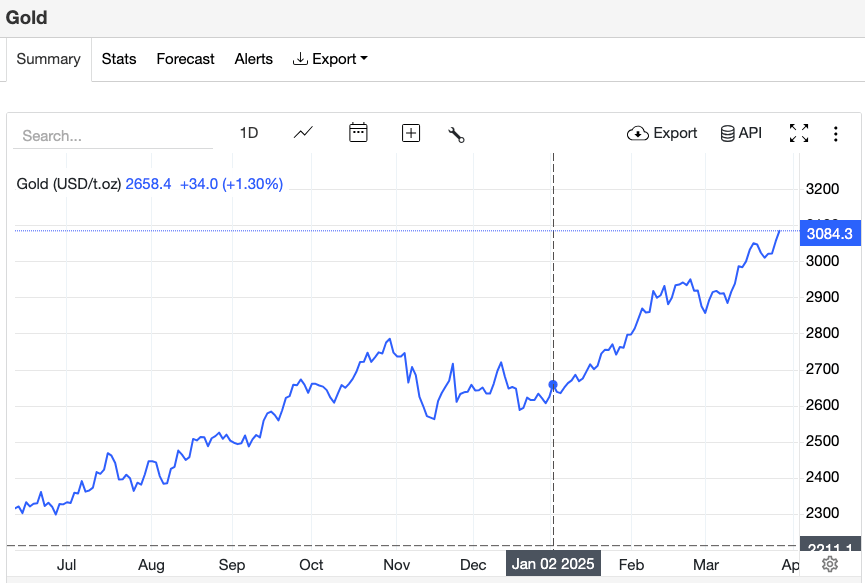Open the three-dot more options menu

coord(836,133)
